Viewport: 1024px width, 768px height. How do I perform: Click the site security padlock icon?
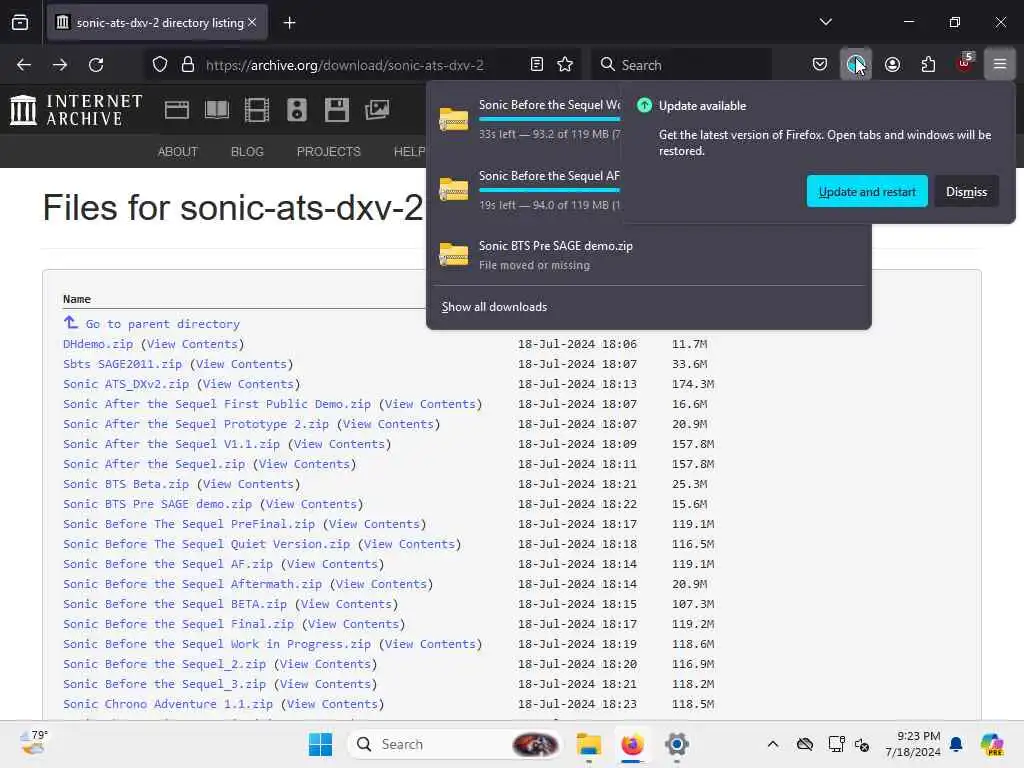point(188,65)
